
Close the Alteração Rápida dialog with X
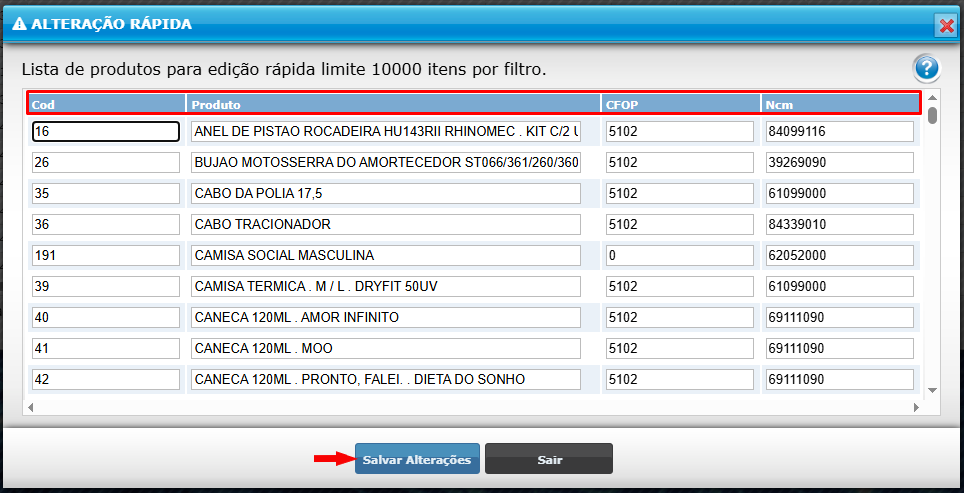945,25
